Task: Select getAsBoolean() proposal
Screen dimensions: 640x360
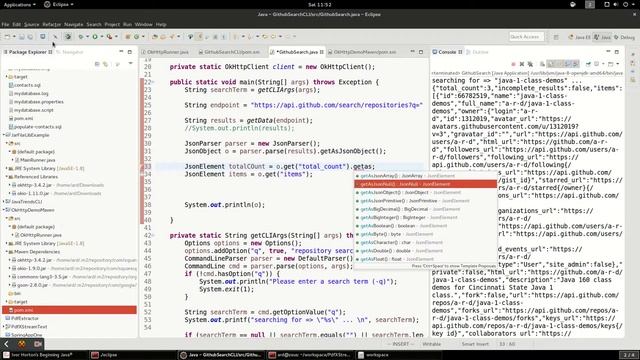Action: click(x=425, y=226)
